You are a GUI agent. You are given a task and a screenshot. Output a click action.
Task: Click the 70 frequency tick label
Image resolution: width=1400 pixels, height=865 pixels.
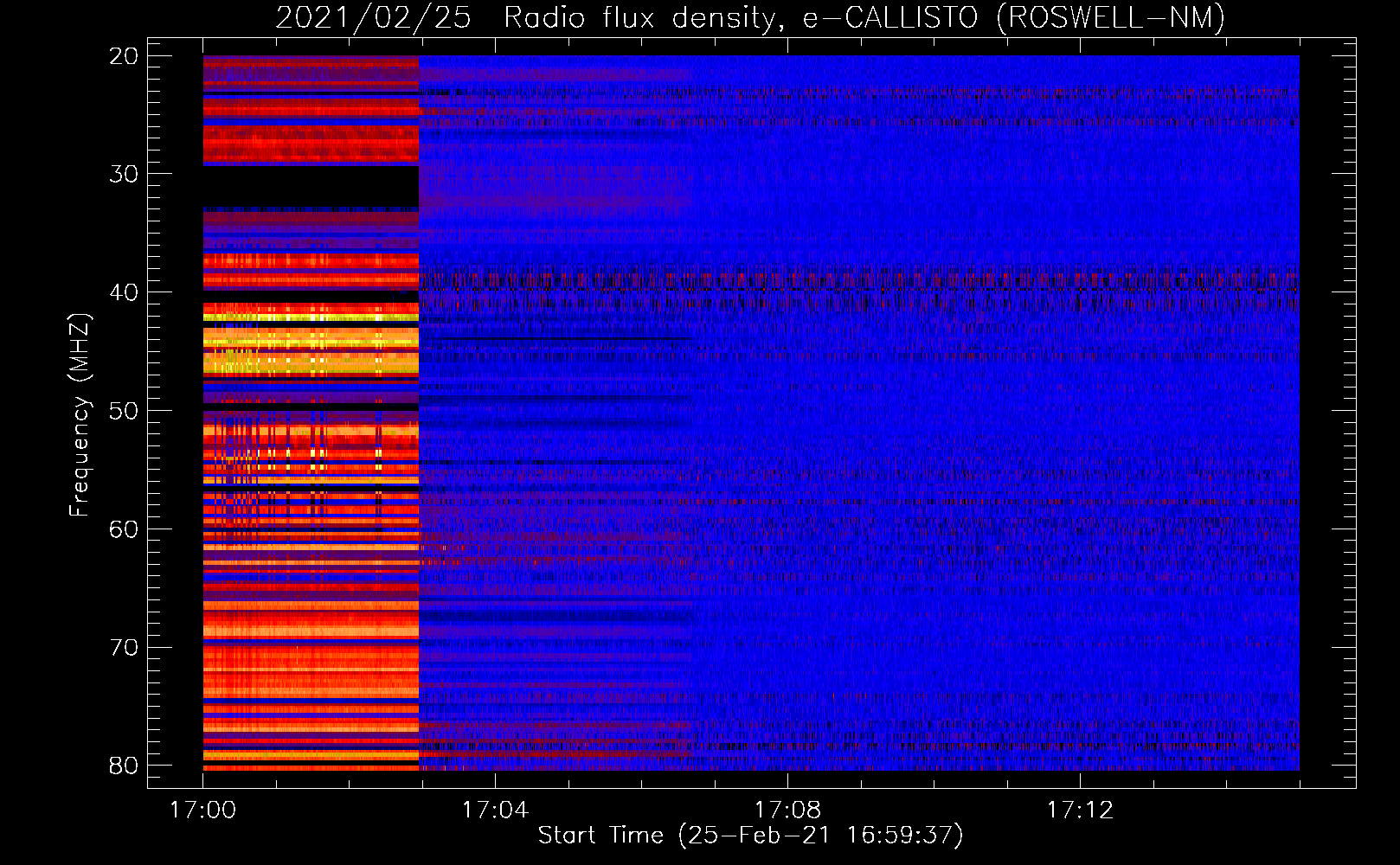click(x=125, y=648)
